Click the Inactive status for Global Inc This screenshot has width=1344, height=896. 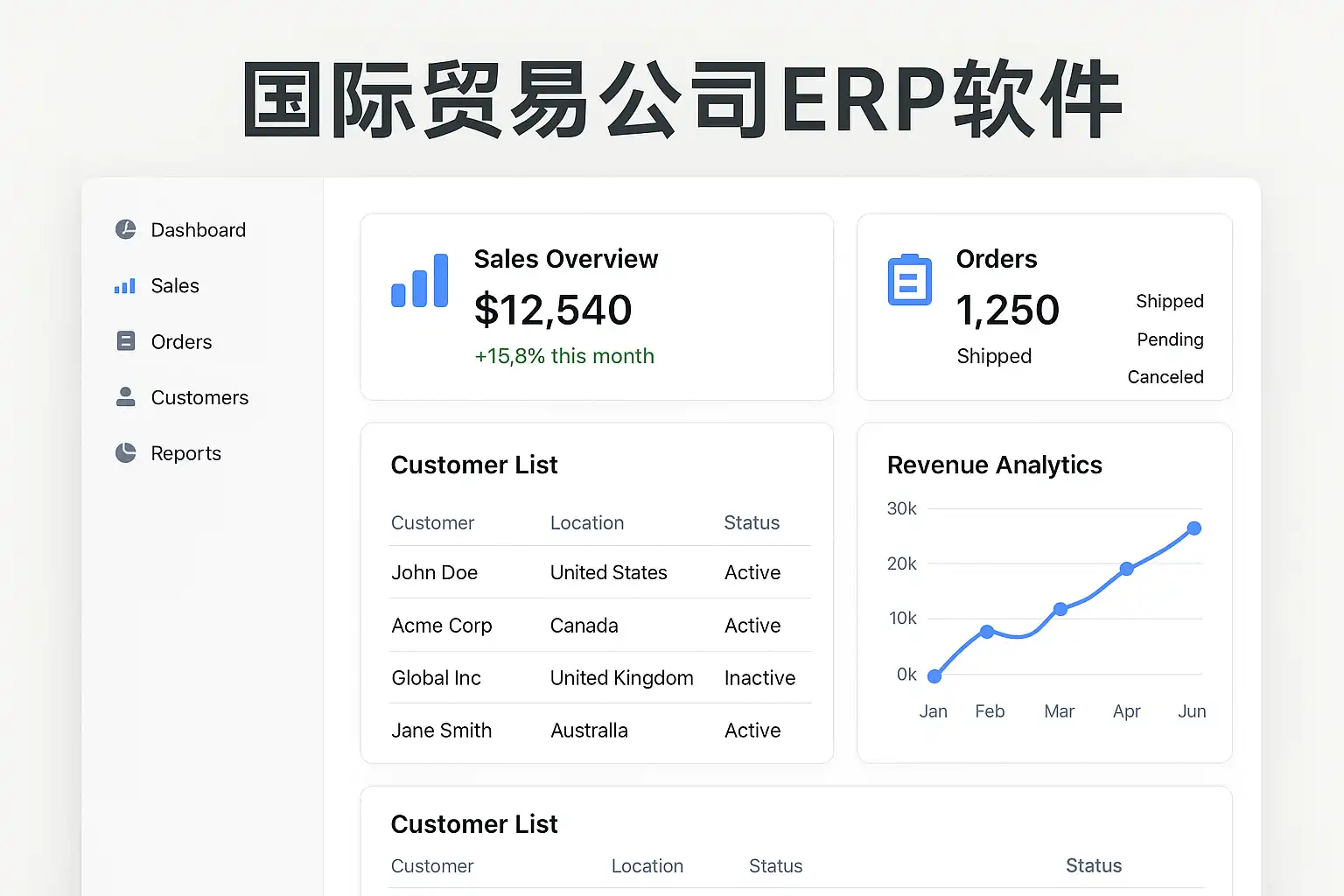pyautogui.click(x=759, y=678)
